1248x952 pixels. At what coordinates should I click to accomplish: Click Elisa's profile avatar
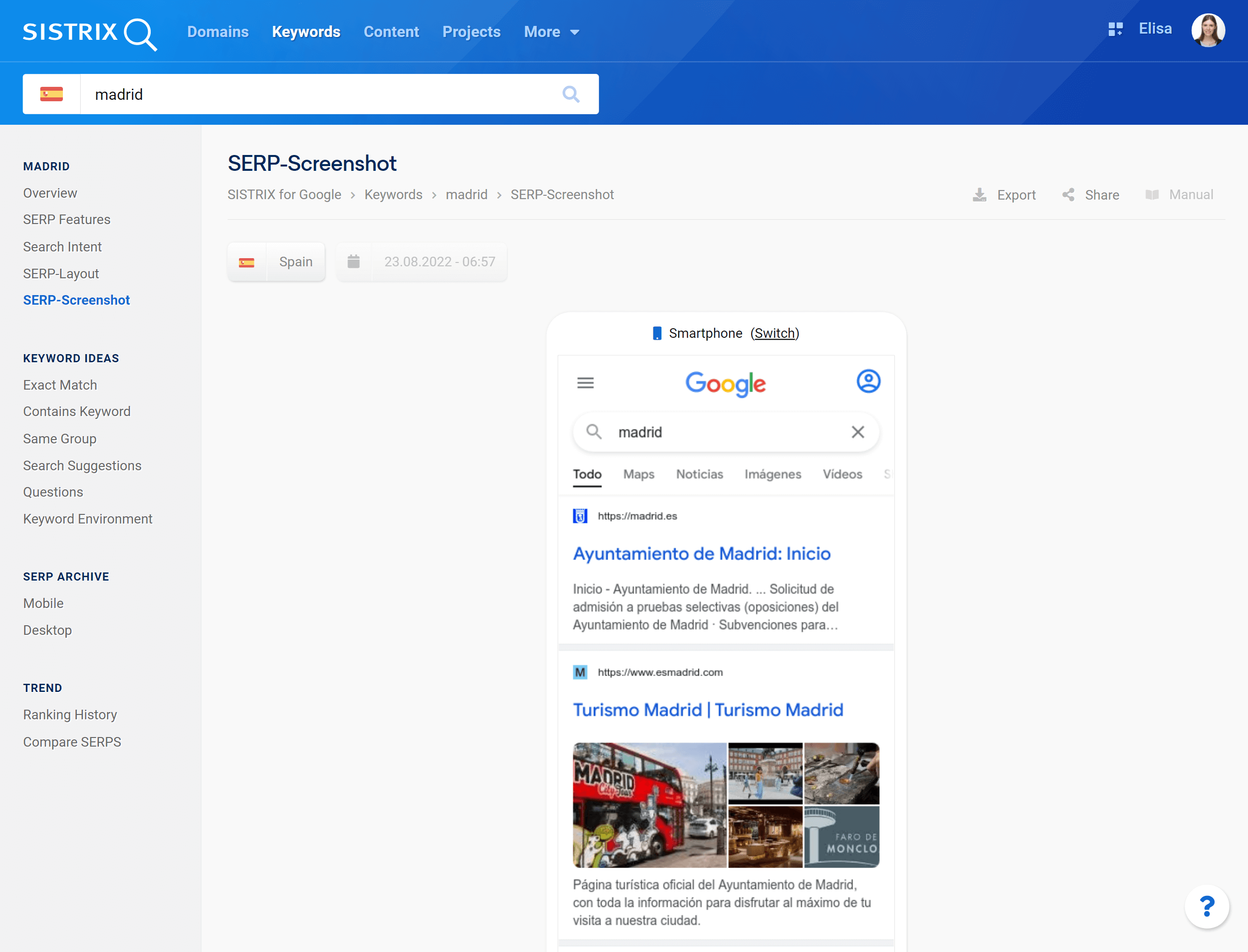pos(1208,31)
